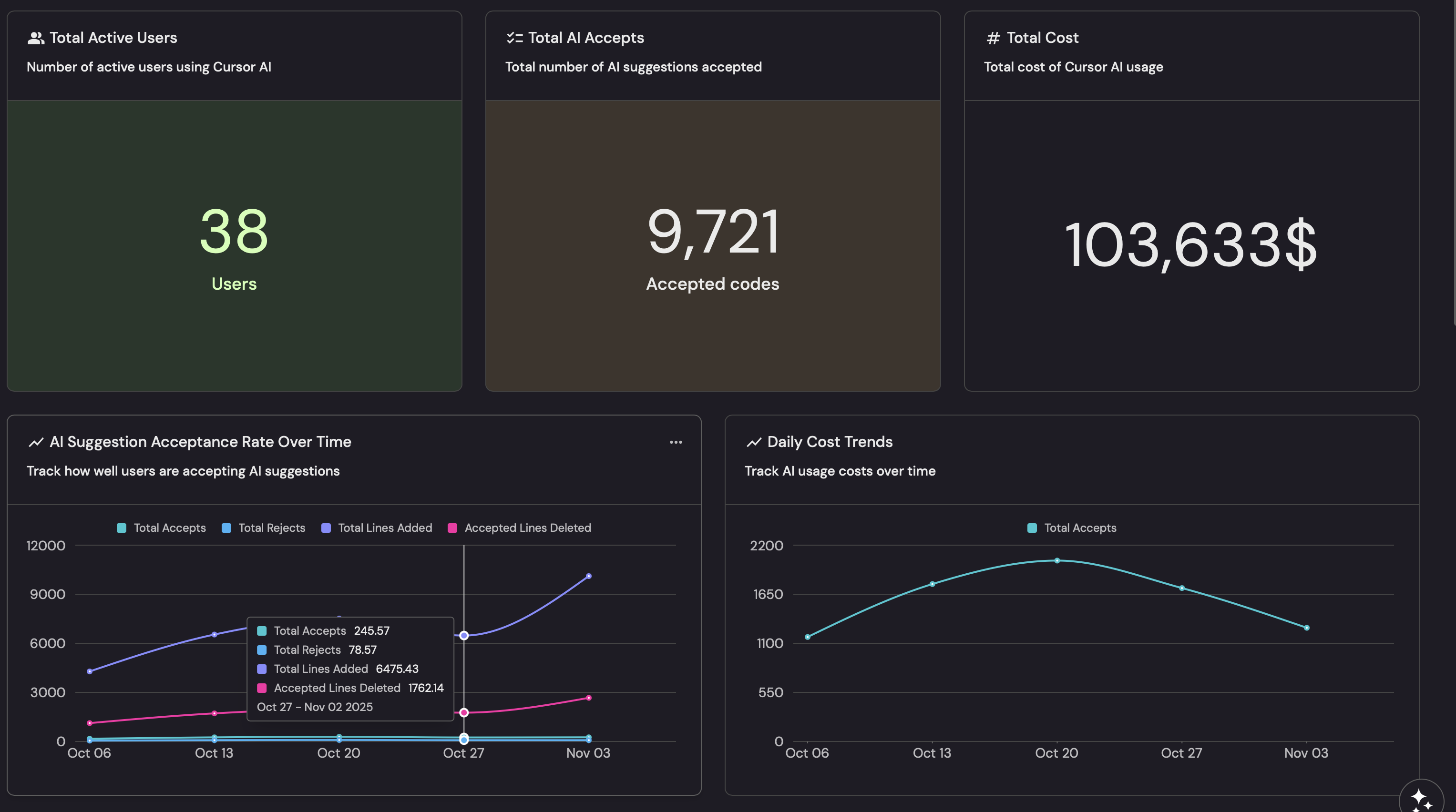The height and width of the screenshot is (812, 1456).
Task: Click trend icon beside AI Suggestion Acceptance Rate
Action: point(36,442)
